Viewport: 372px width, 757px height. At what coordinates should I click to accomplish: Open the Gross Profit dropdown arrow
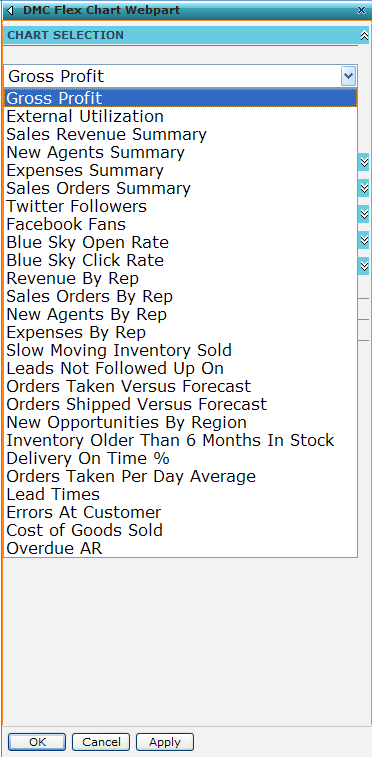pos(348,76)
